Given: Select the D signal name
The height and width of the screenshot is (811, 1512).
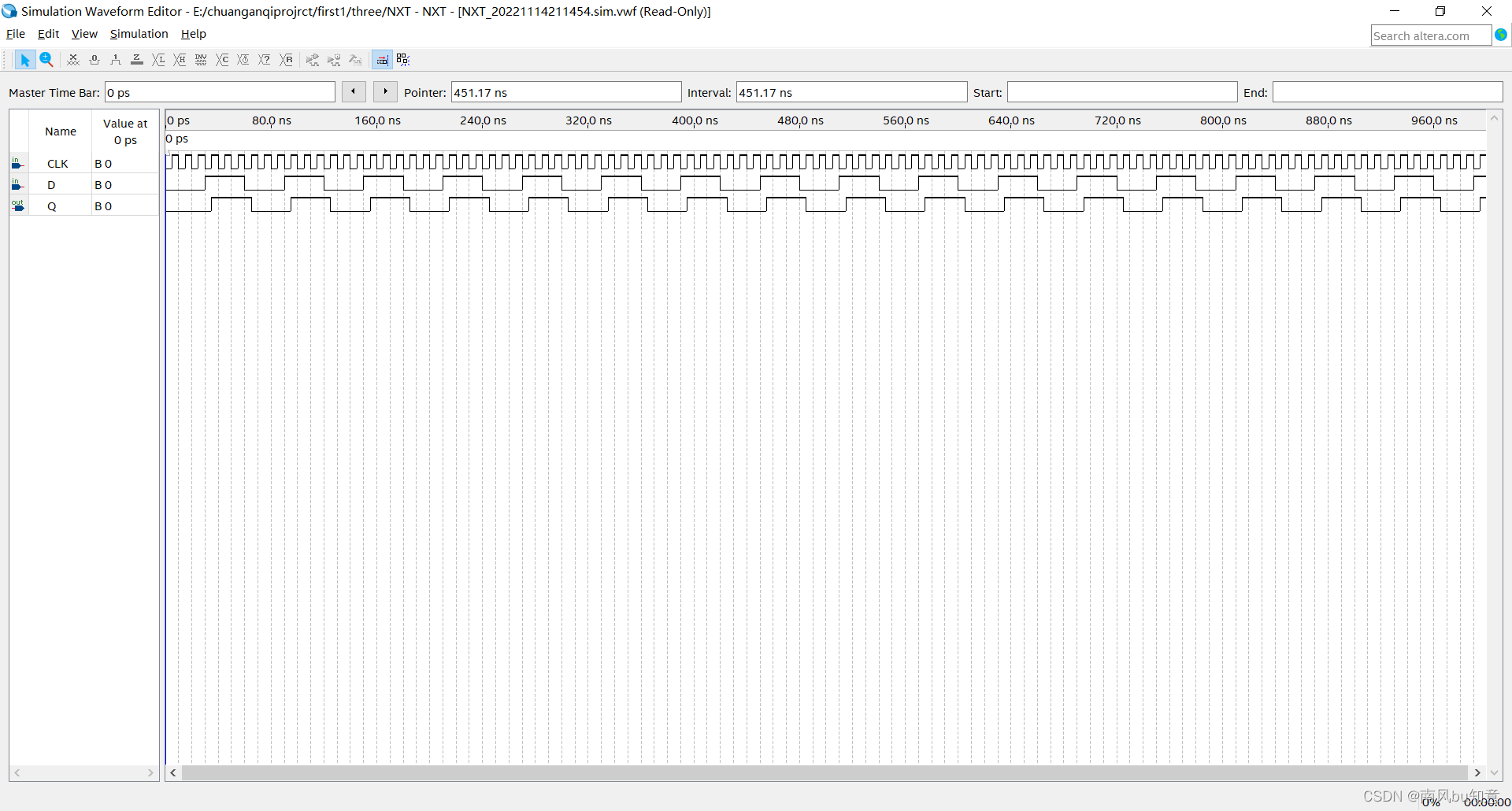Looking at the screenshot, I should [x=51, y=185].
